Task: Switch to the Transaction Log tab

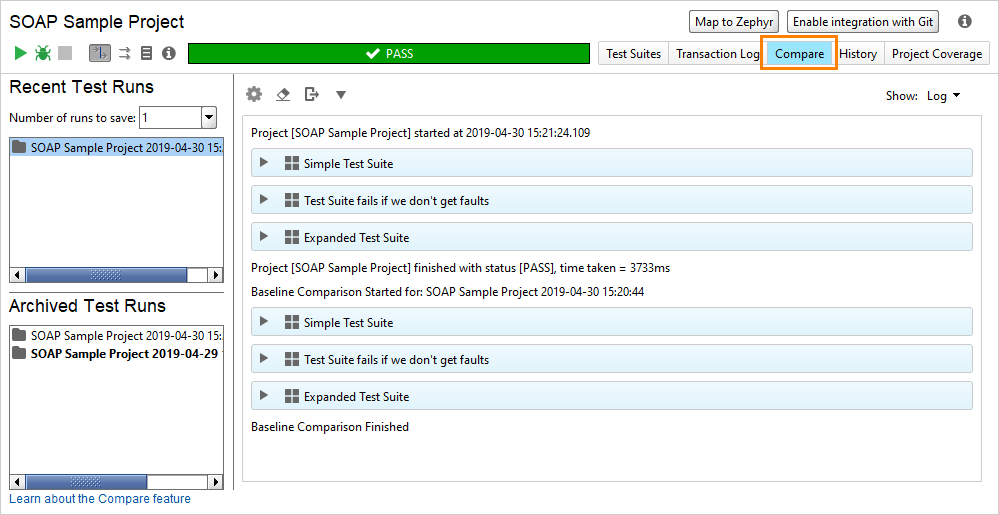Action: (x=715, y=54)
